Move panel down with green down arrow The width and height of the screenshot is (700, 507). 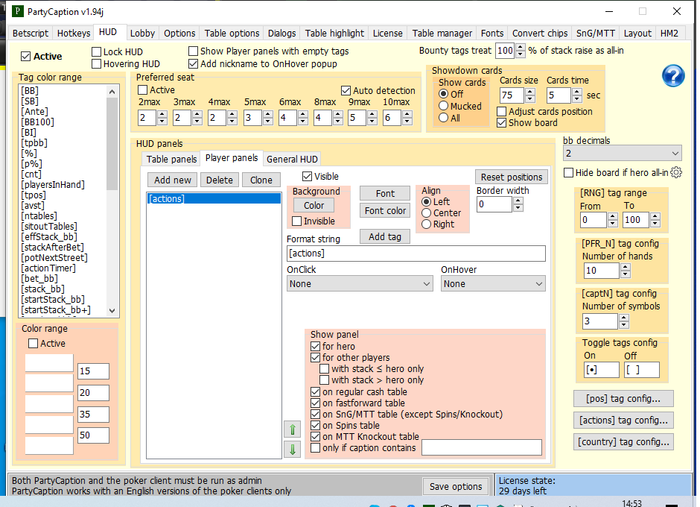(x=293, y=449)
